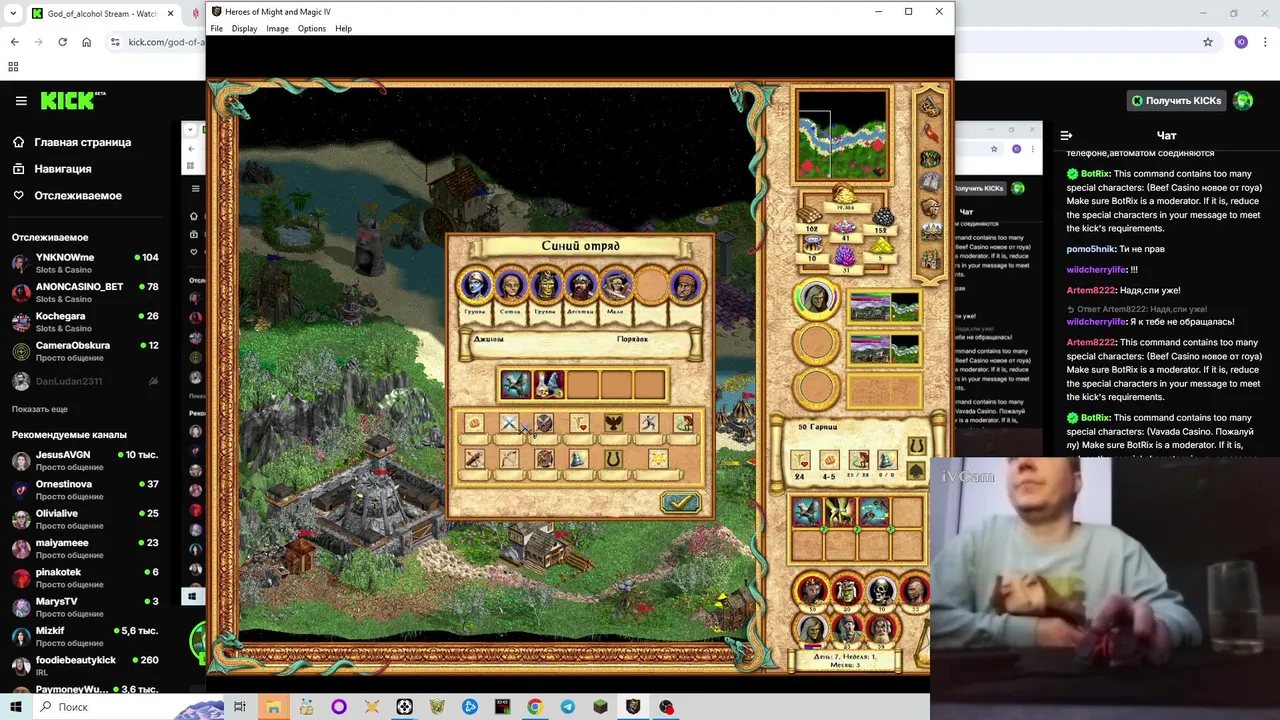Click the Получить KICKs button
The height and width of the screenshot is (720, 1280).
coord(1177,101)
